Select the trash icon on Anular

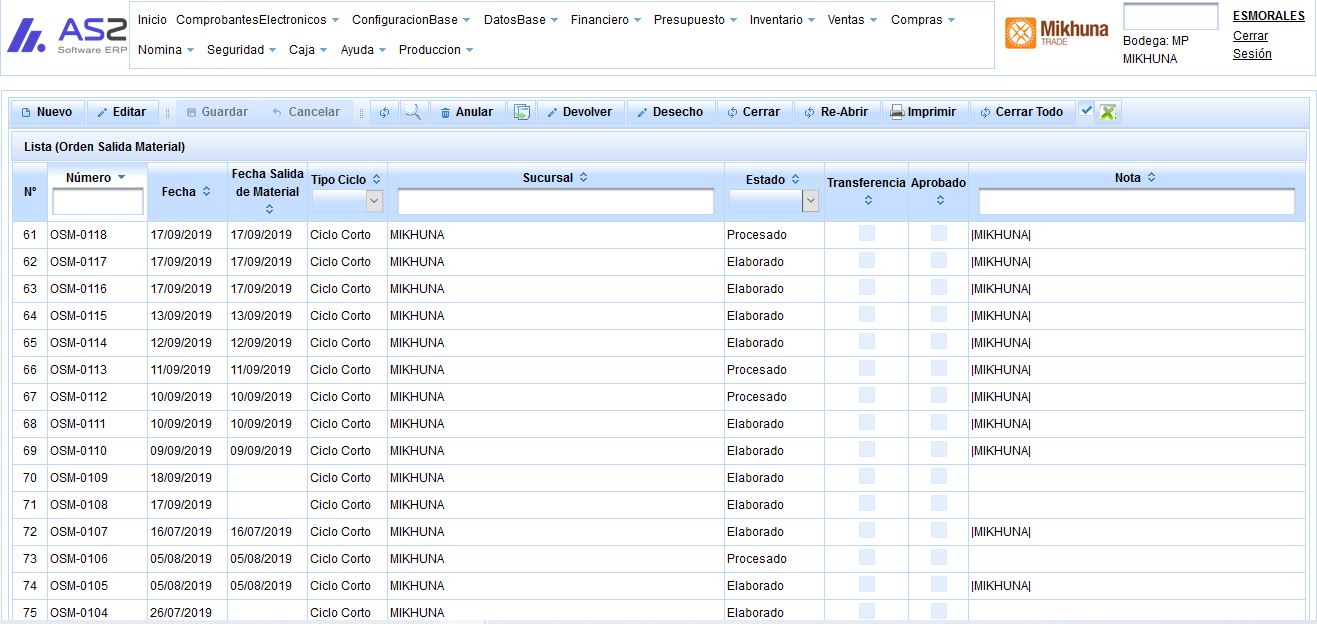446,112
